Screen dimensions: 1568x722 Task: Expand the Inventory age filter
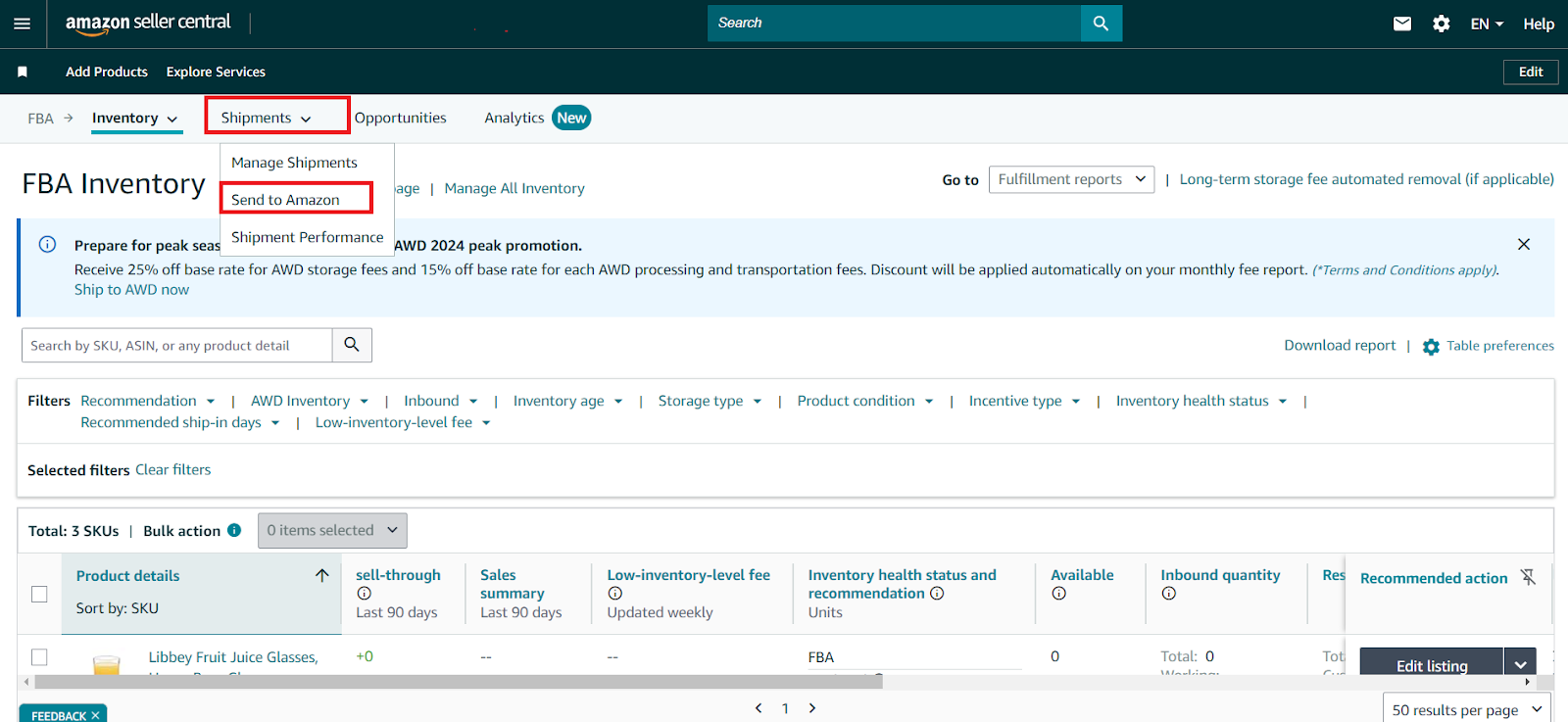coord(567,401)
